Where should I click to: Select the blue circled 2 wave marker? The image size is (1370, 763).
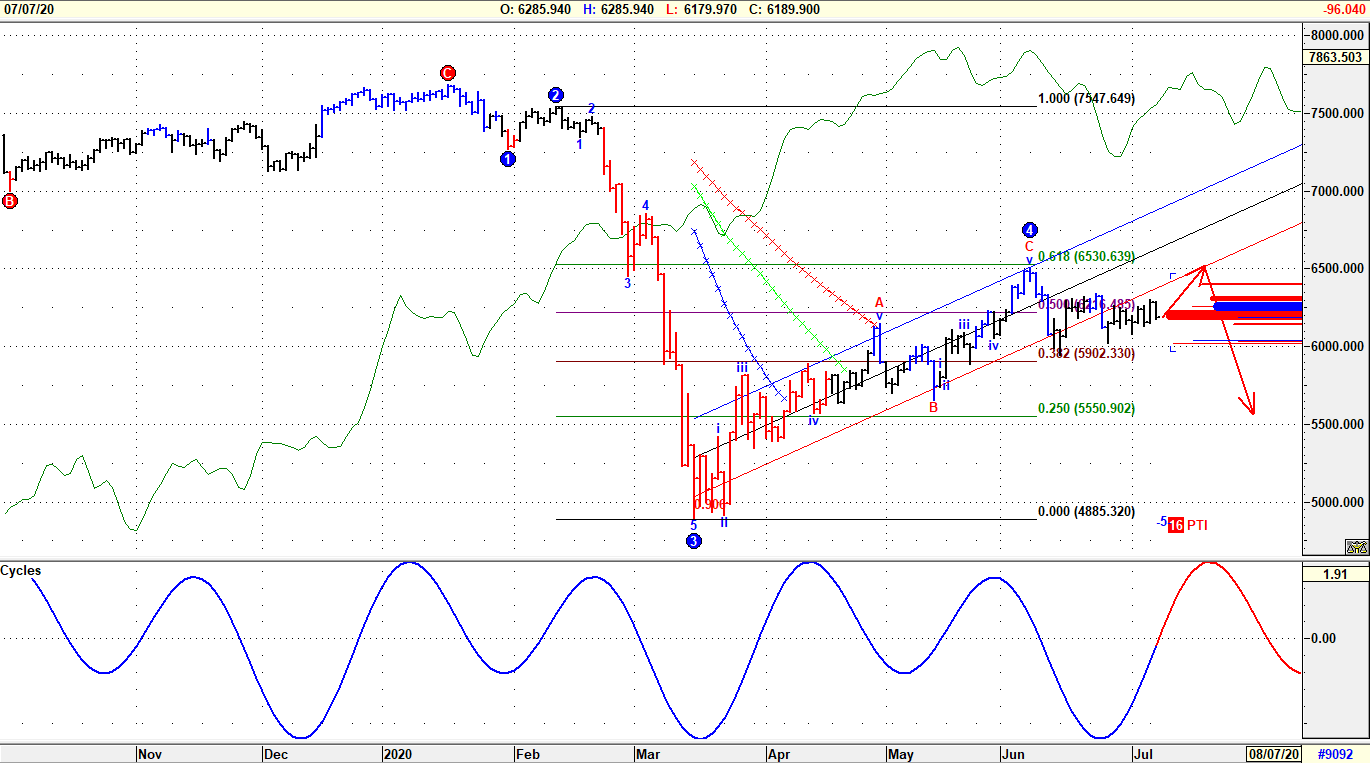(556, 95)
